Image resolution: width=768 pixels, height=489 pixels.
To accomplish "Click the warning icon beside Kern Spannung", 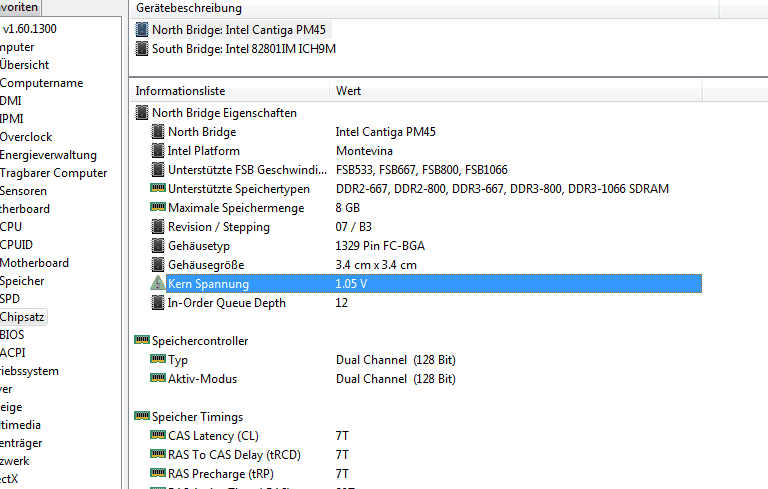I will (x=157, y=284).
